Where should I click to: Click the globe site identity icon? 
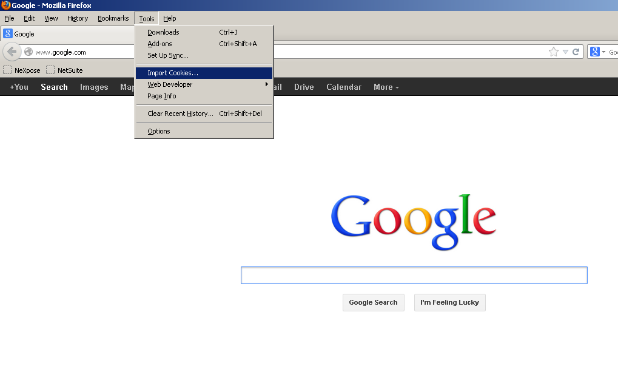coord(28,52)
